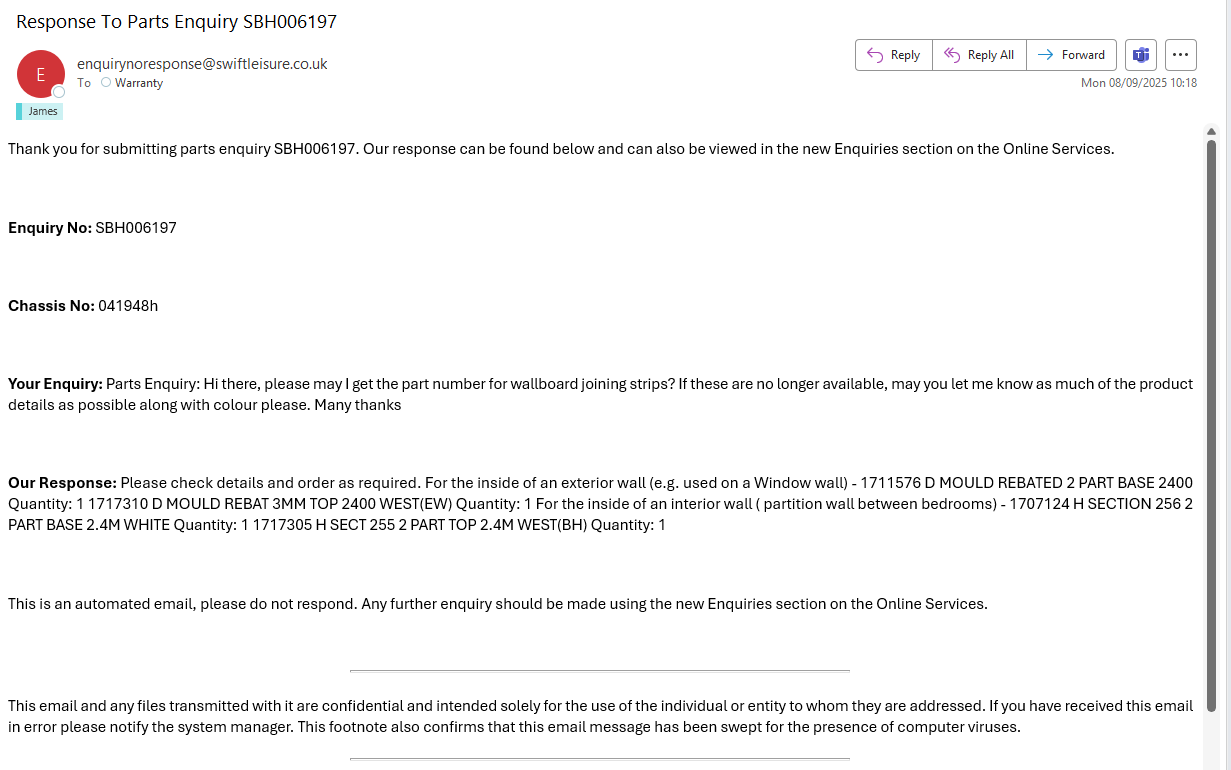
Task: Select the Warranty recipient name
Action: click(139, 83)
